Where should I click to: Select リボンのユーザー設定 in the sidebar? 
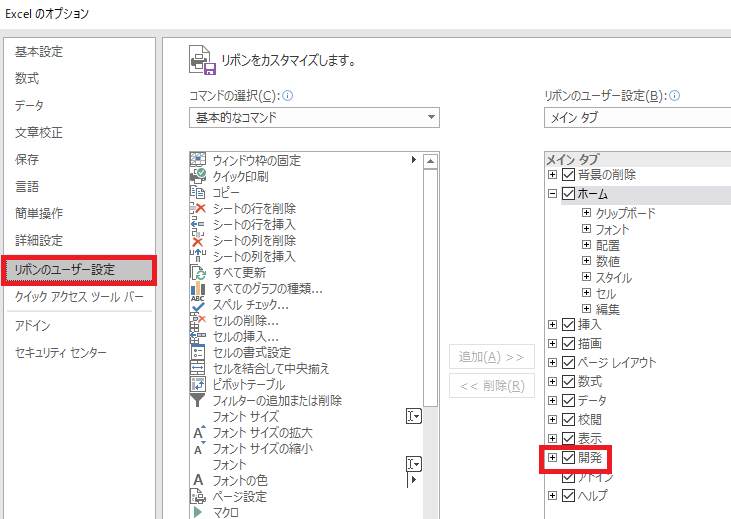tap(79, 270)
